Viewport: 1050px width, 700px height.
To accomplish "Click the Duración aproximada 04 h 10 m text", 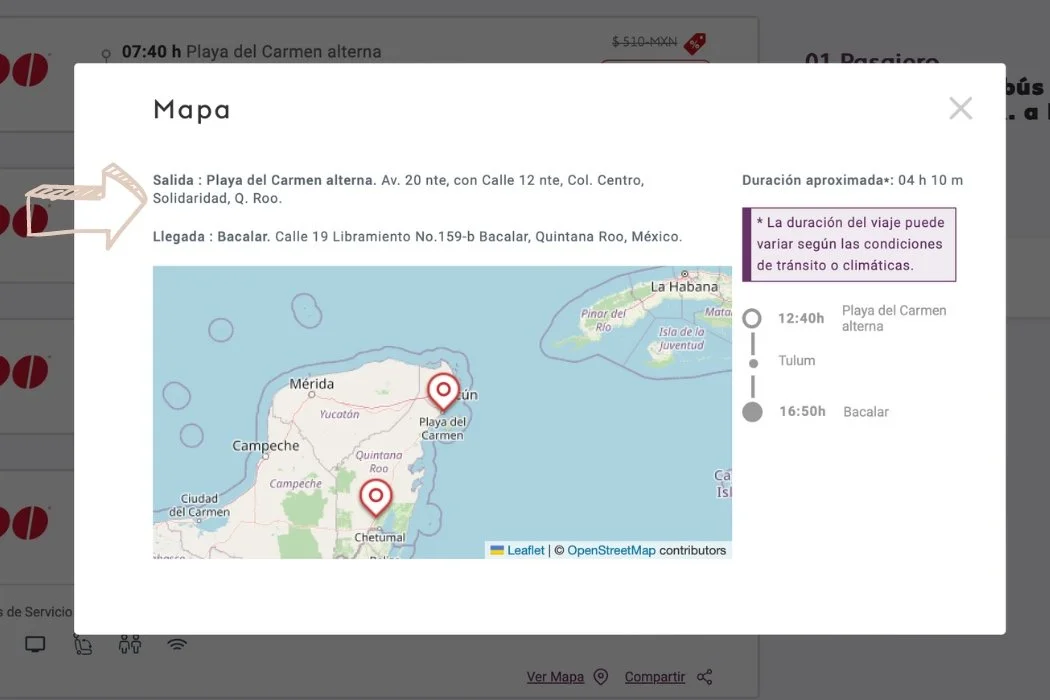I will click(852, 180).
